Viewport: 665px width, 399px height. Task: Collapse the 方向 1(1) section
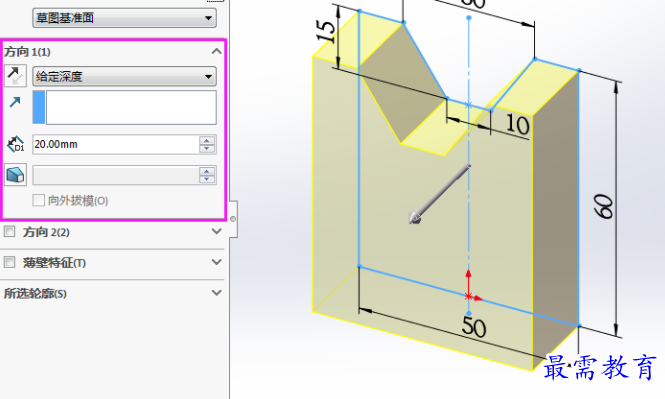217,51
